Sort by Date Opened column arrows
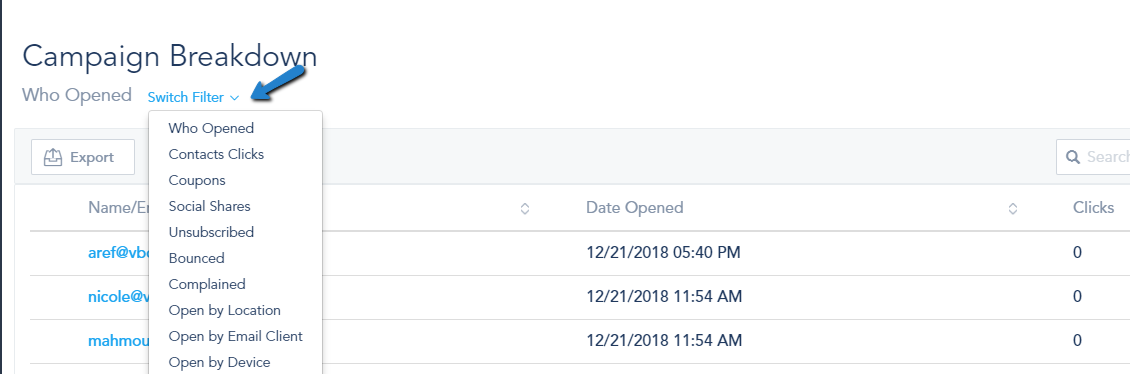Viewport: 1130px width, 374px height. [x=1013, y=208]
